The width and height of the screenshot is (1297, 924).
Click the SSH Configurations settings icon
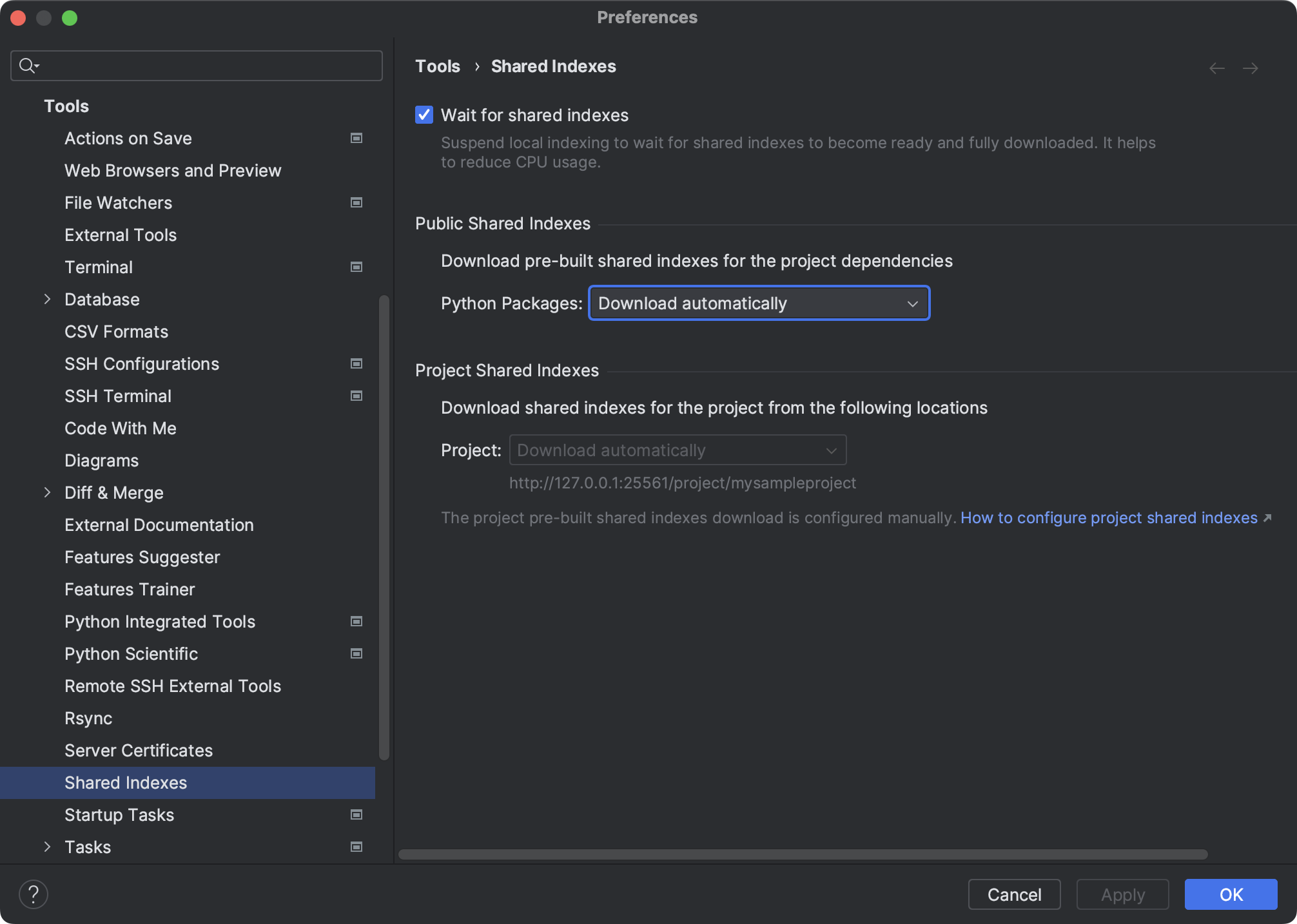click(357, 363)
